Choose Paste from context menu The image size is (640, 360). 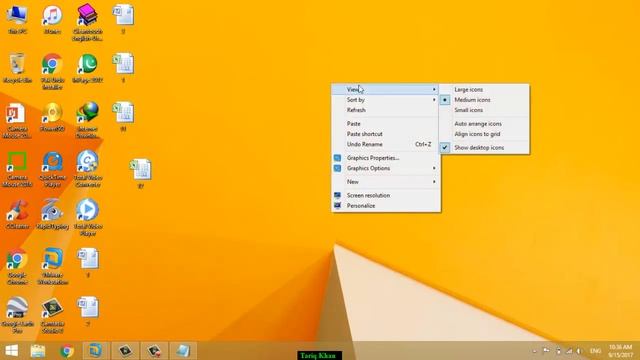(386, 124)
